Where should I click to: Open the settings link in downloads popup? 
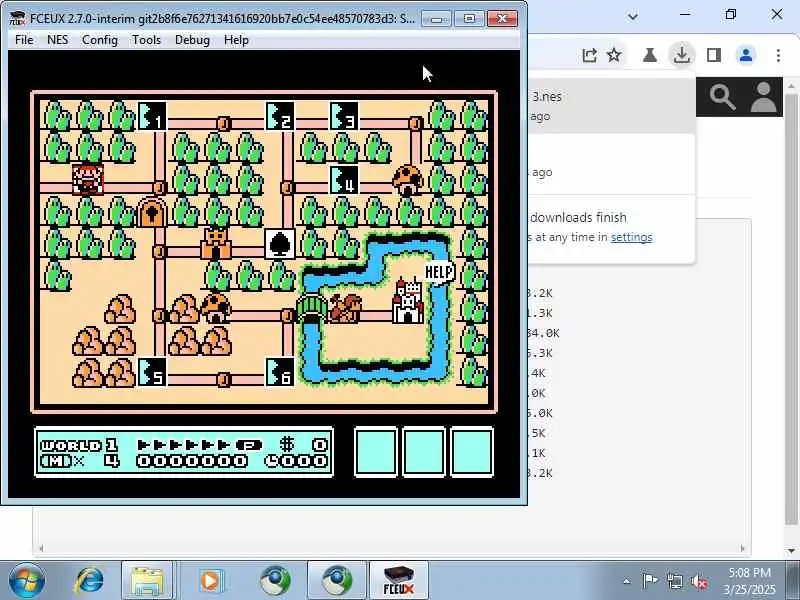pos(631,237)
